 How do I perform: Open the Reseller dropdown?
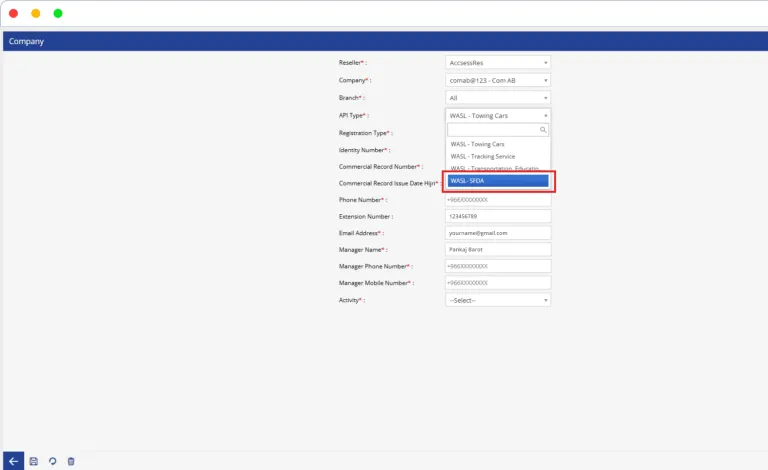(497, 62)
